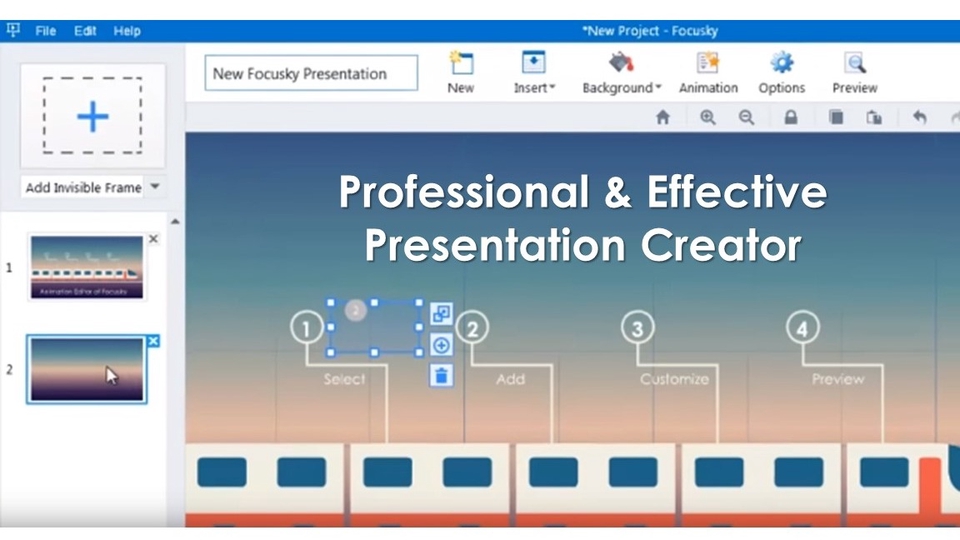Click the 'Professional & Effective' heading text
This screenshot has height=540, width=960.
click(x=583, y=192)
